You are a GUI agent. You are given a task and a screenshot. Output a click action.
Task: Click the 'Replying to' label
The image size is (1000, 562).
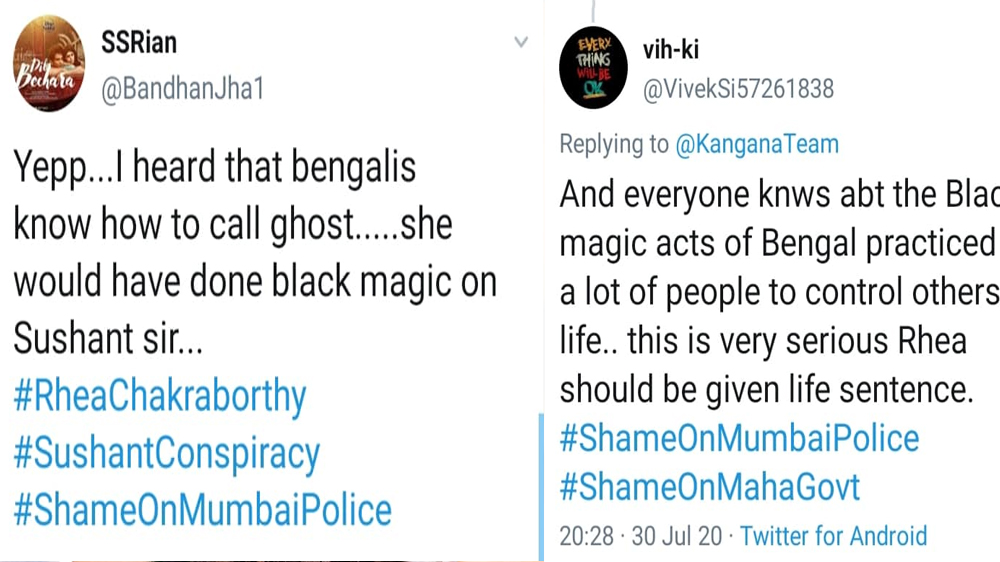click(x=613, y=144)
